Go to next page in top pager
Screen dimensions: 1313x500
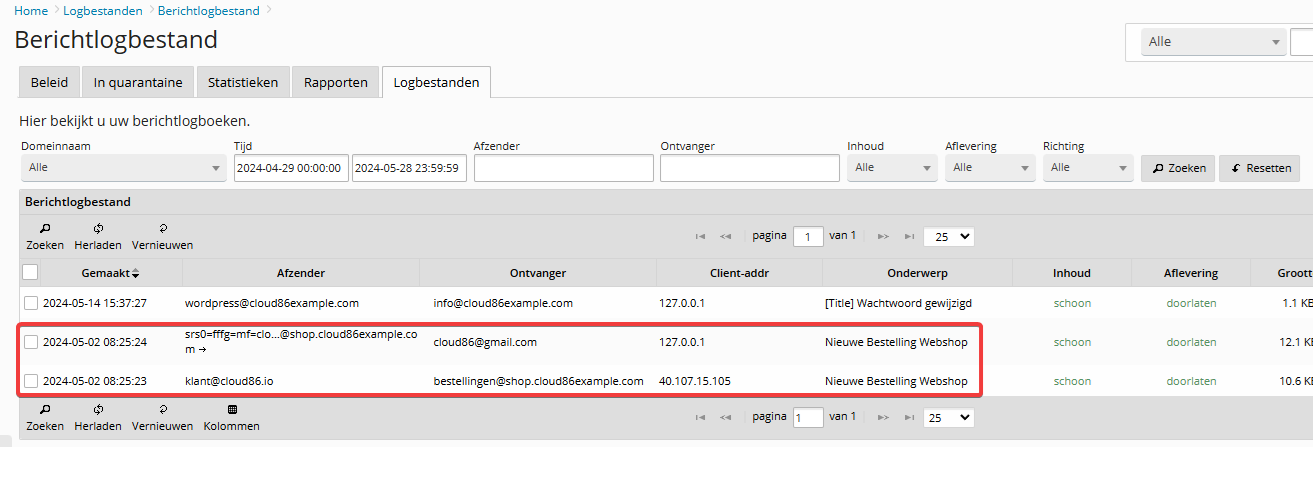883,237
